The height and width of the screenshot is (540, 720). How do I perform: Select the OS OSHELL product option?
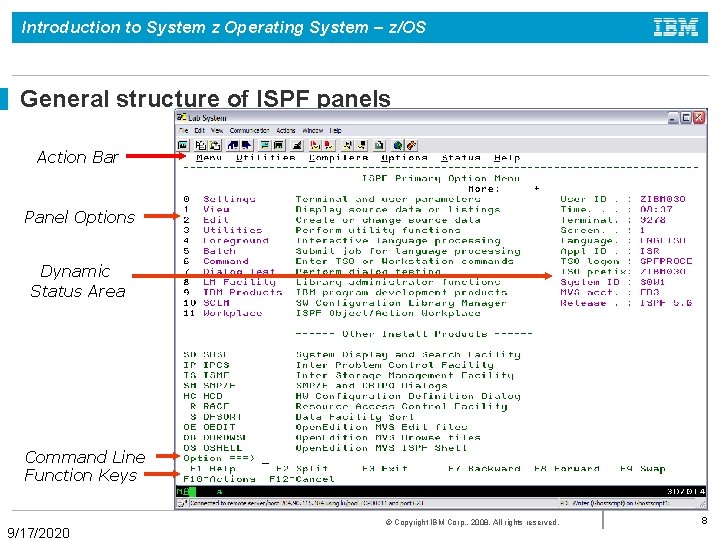(x=213, y=448)
